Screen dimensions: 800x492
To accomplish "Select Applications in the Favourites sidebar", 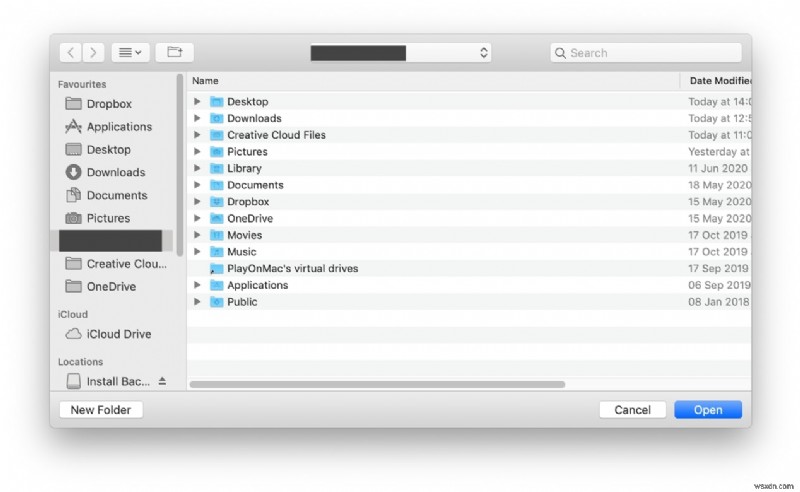I will 119,127.
